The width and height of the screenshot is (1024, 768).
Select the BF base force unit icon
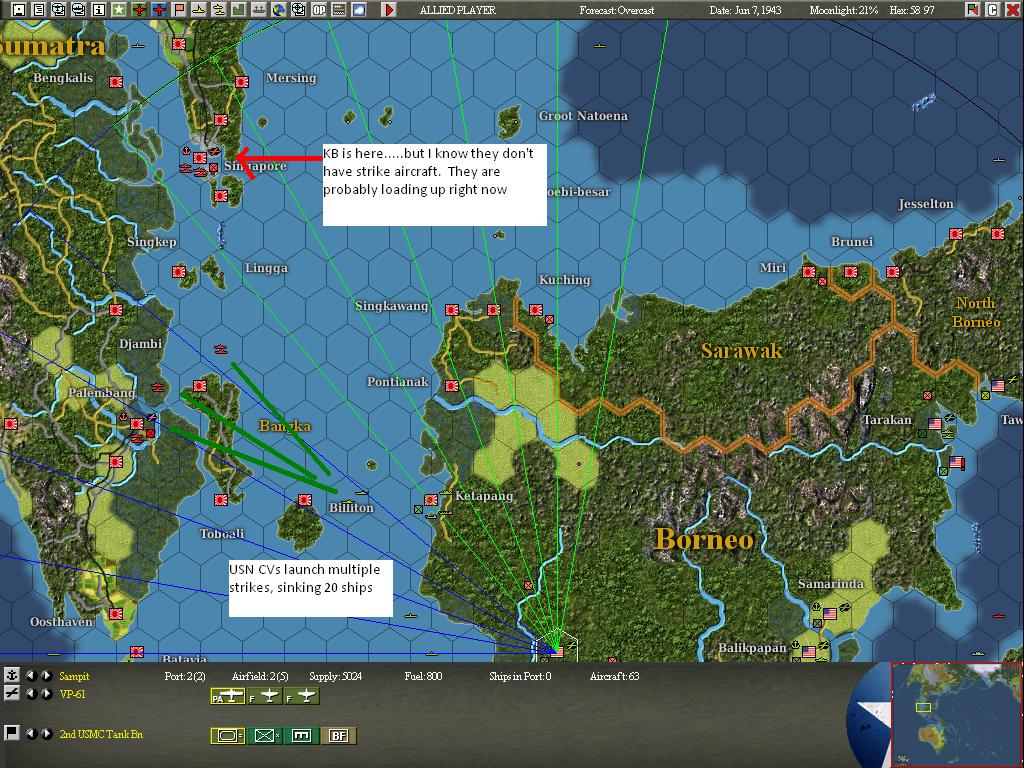click(339, 735)
